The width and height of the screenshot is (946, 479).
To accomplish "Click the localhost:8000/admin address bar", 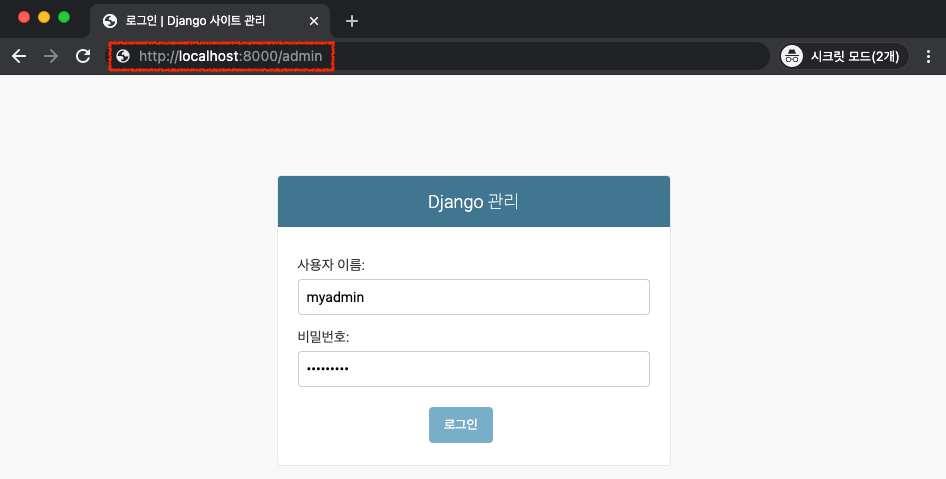I will coord(439,56).
